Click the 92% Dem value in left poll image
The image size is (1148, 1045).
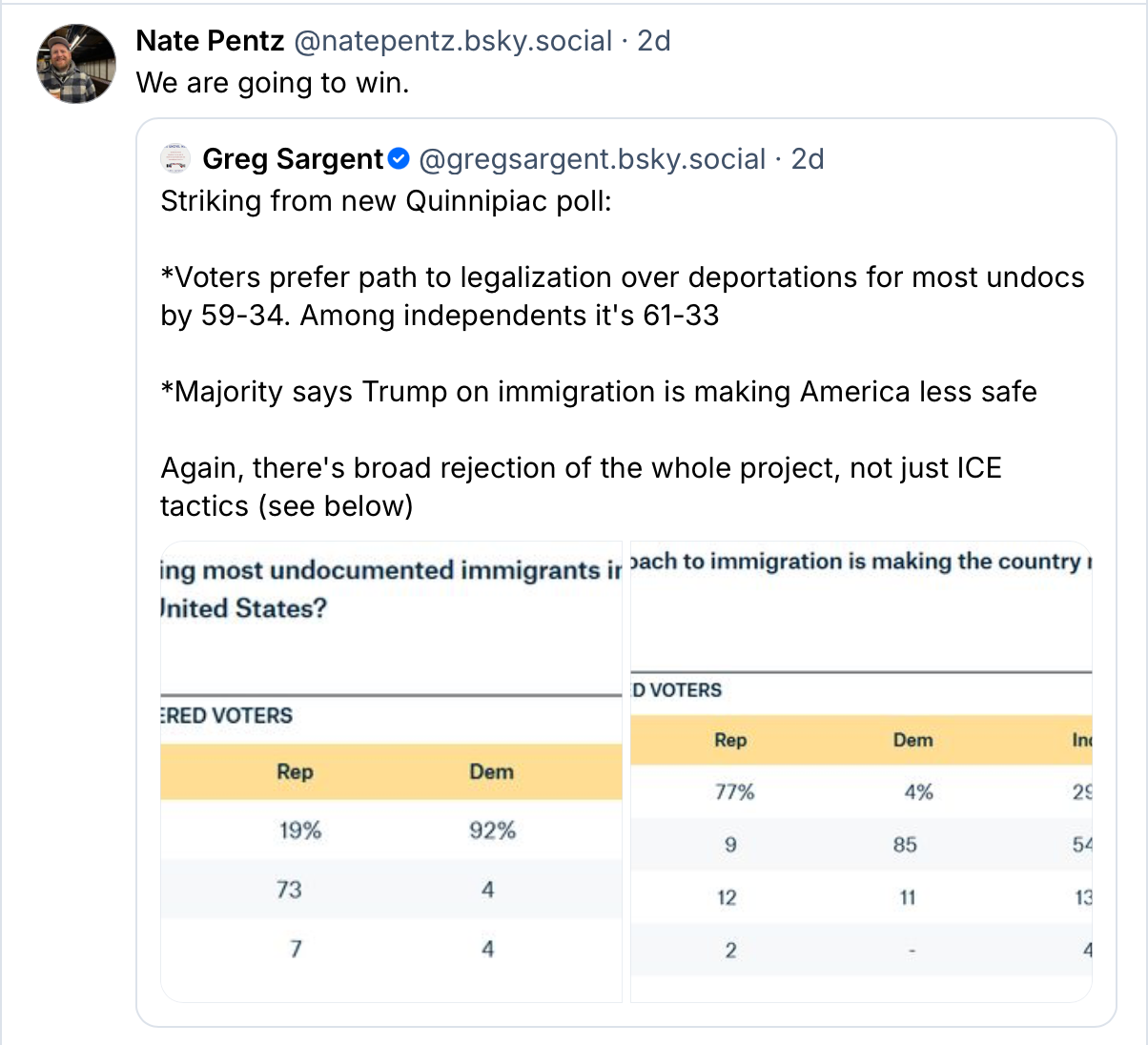tap(492, 830)
